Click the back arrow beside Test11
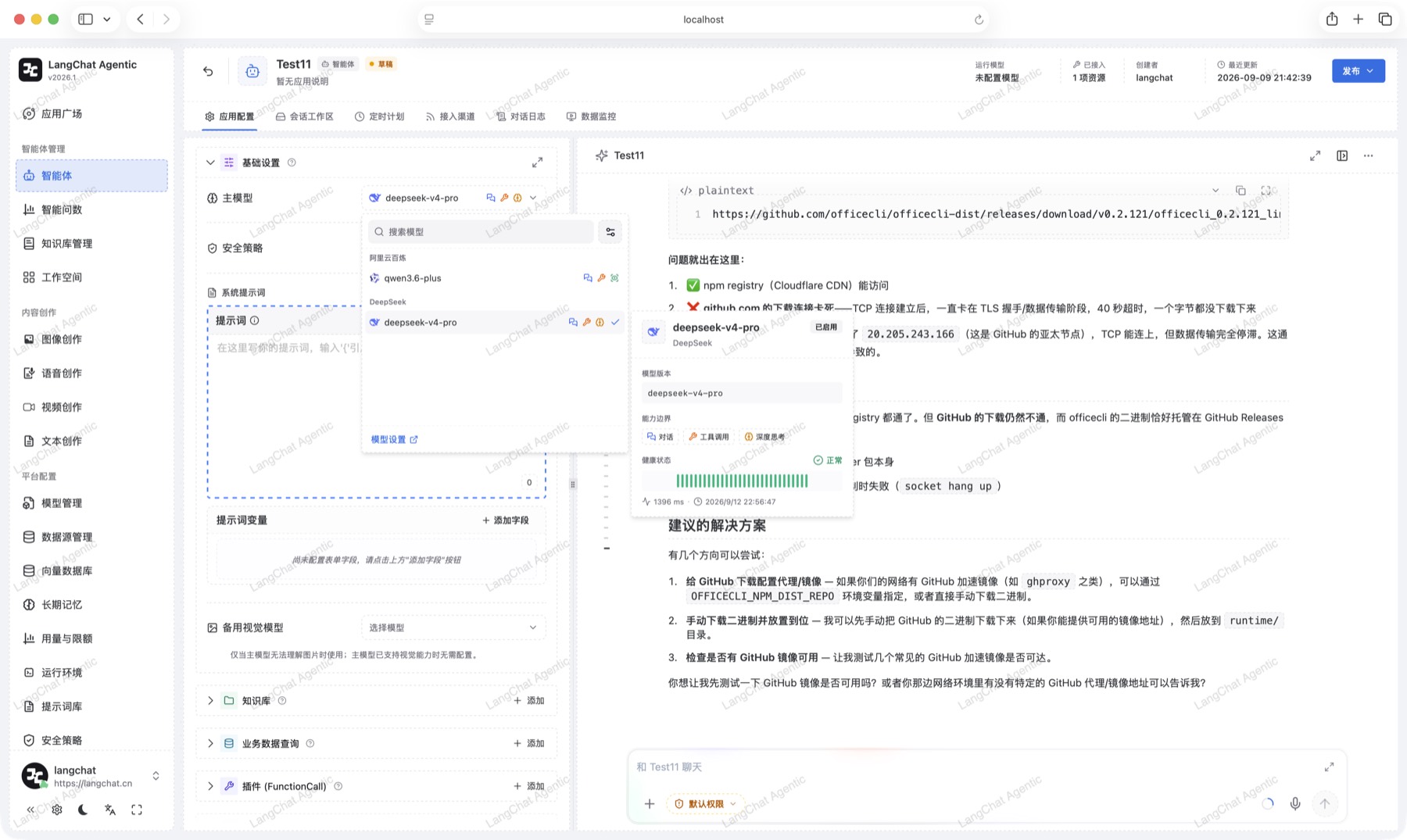Screen dimensions: 1407x840 (x=208, y=71)
